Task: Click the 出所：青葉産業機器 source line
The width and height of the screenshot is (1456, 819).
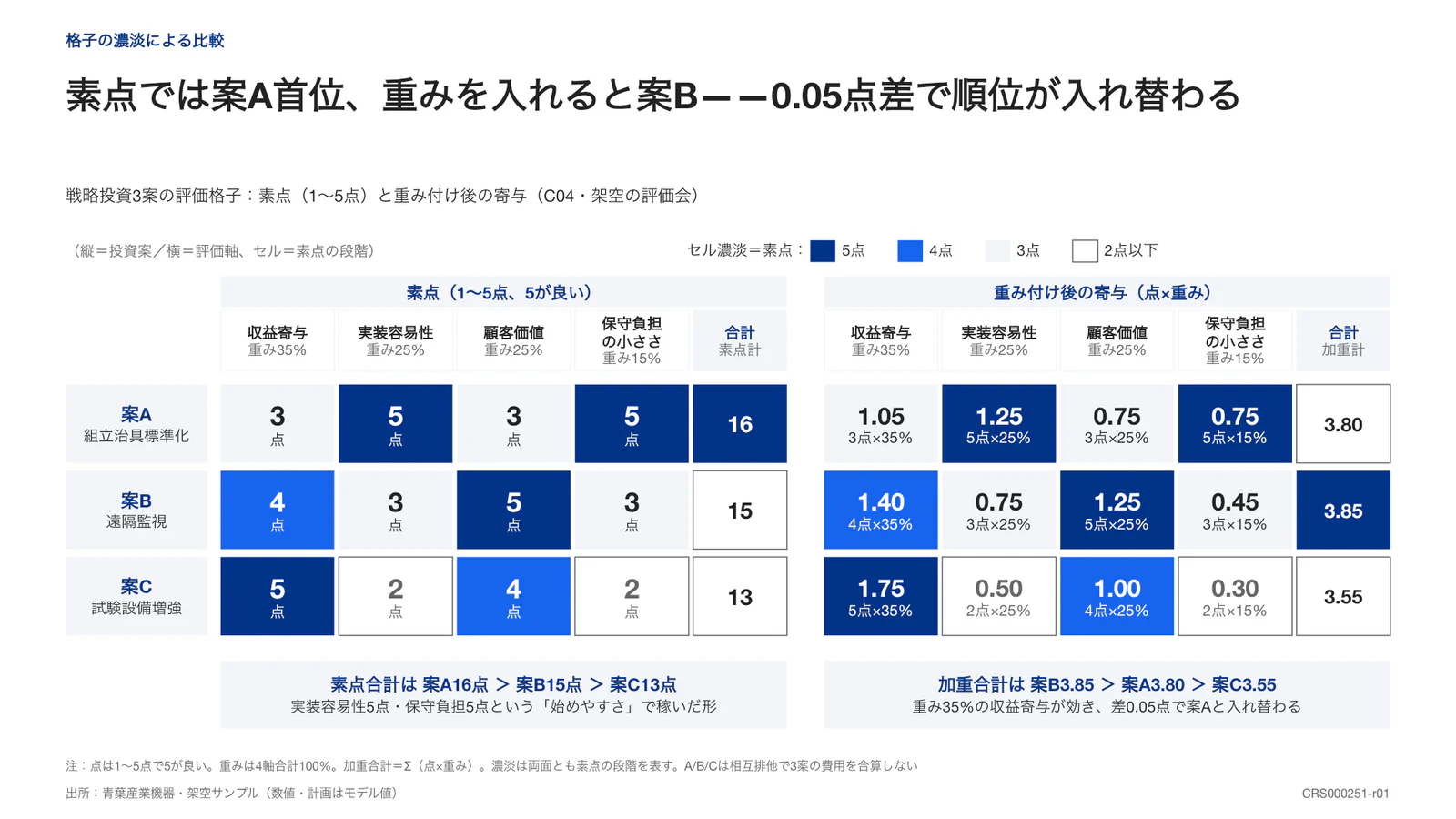Action: pos(233,793)
